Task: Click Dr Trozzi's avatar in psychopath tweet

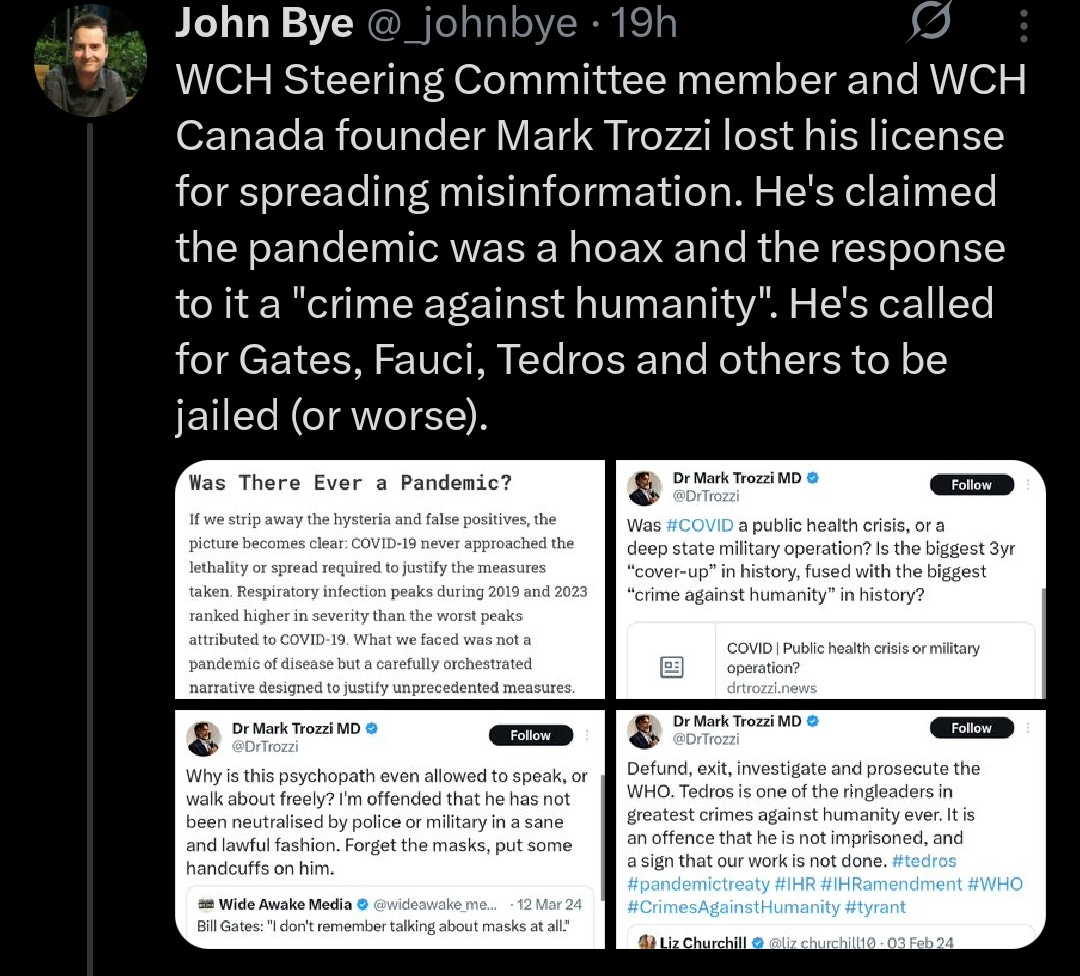Action: pyautogui.click(x=203, y=738)
